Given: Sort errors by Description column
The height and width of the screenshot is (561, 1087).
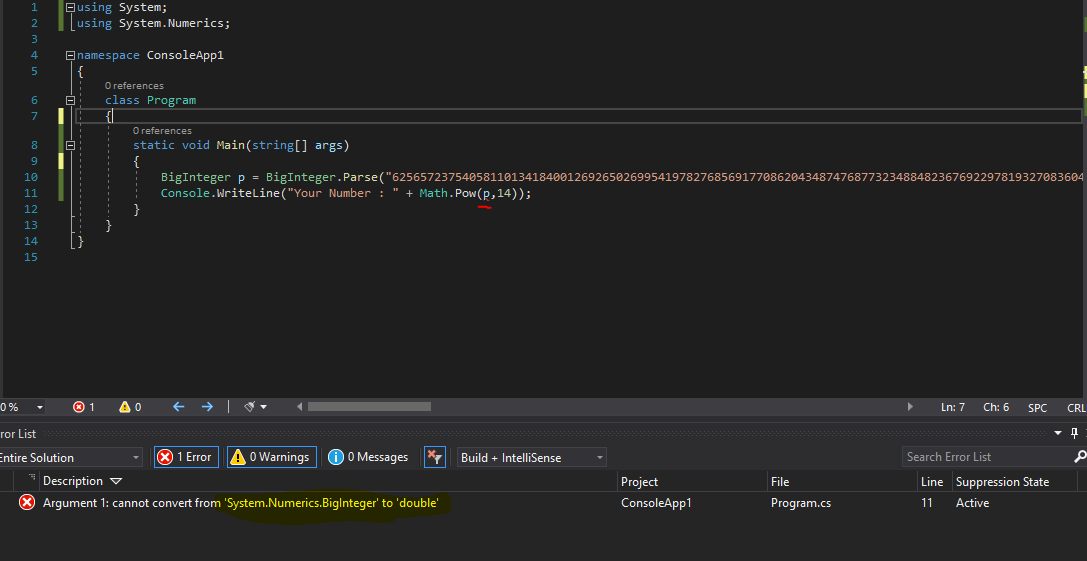Looking at the screenshot, I should [x=73, y=481].
